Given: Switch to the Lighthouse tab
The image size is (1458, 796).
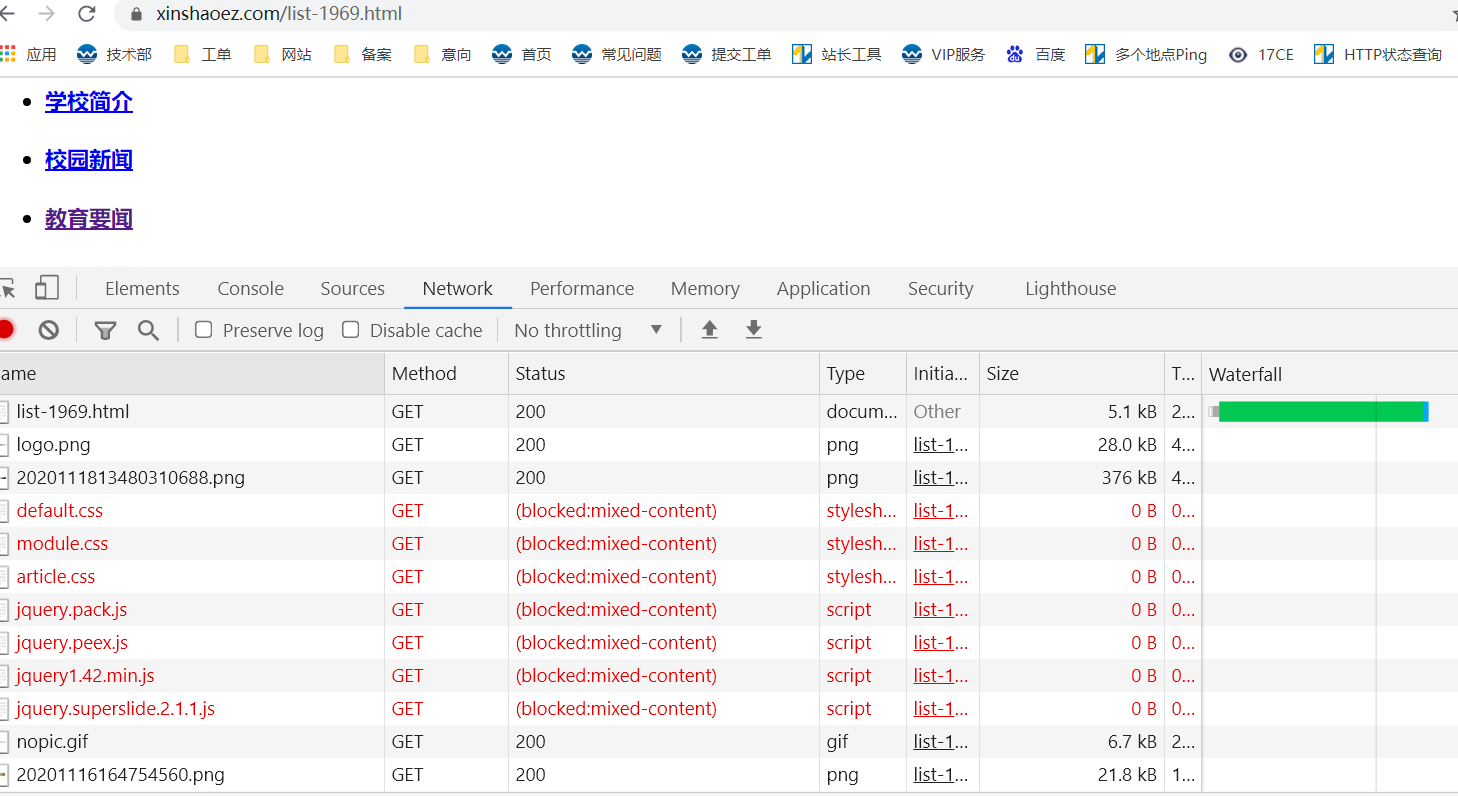Looking at the screenshot, I should pyautogui.click(x=1070, y=289).
